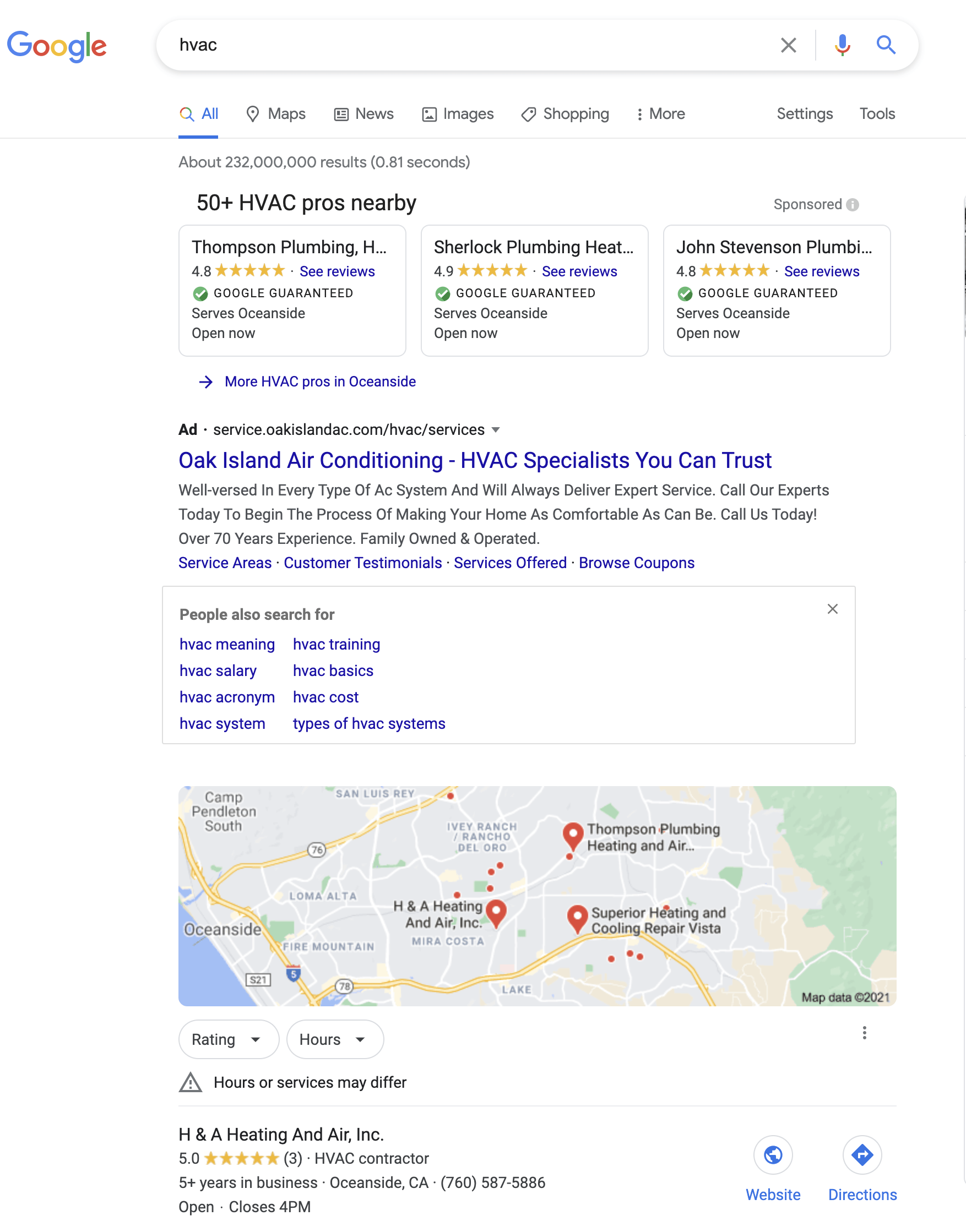Submit search with the magnifier icon
Viewport: 966px width, 1232px height.
pyautogui.click(x=886, y=45)
